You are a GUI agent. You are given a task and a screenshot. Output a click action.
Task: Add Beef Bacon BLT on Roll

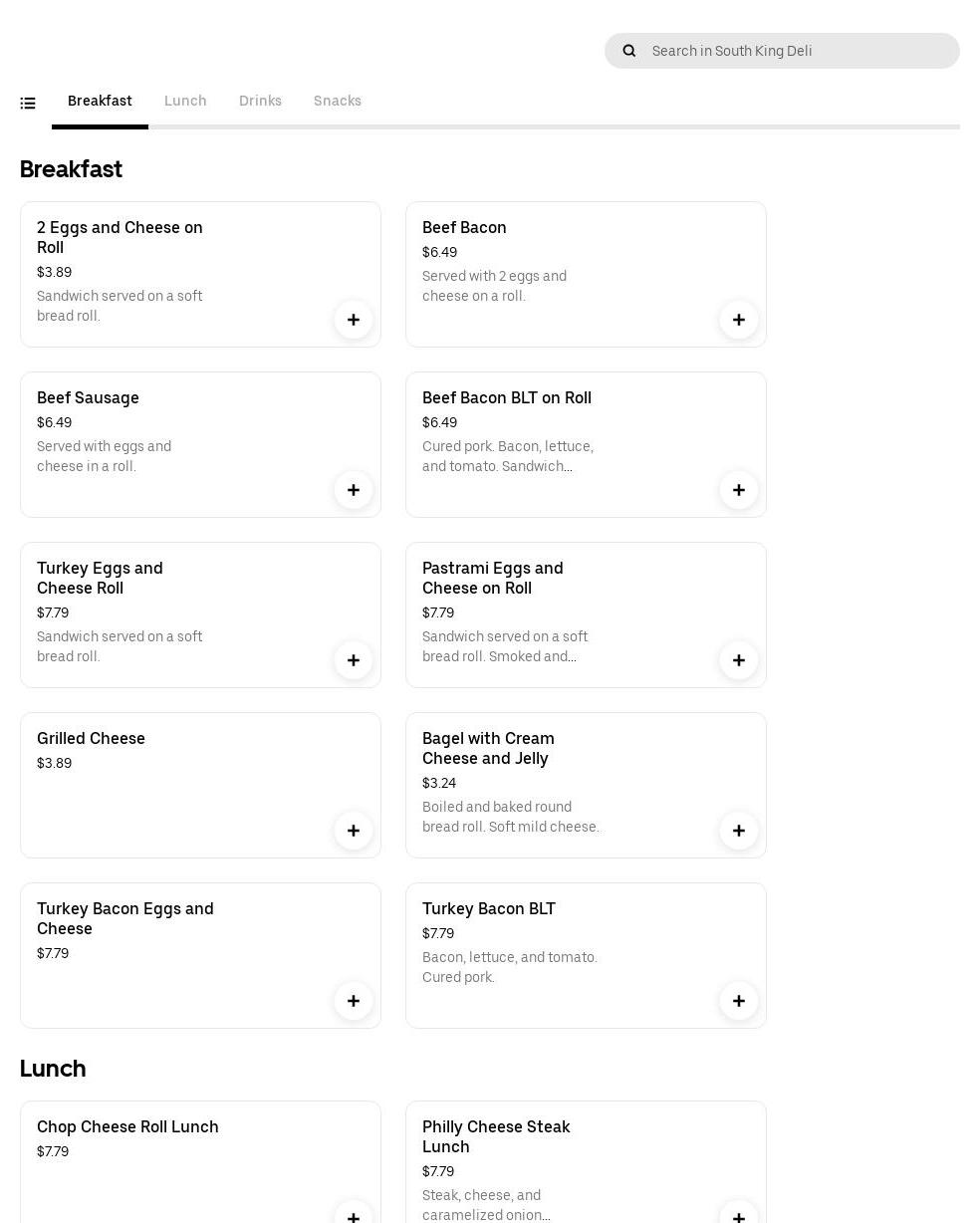click(739, 490)
